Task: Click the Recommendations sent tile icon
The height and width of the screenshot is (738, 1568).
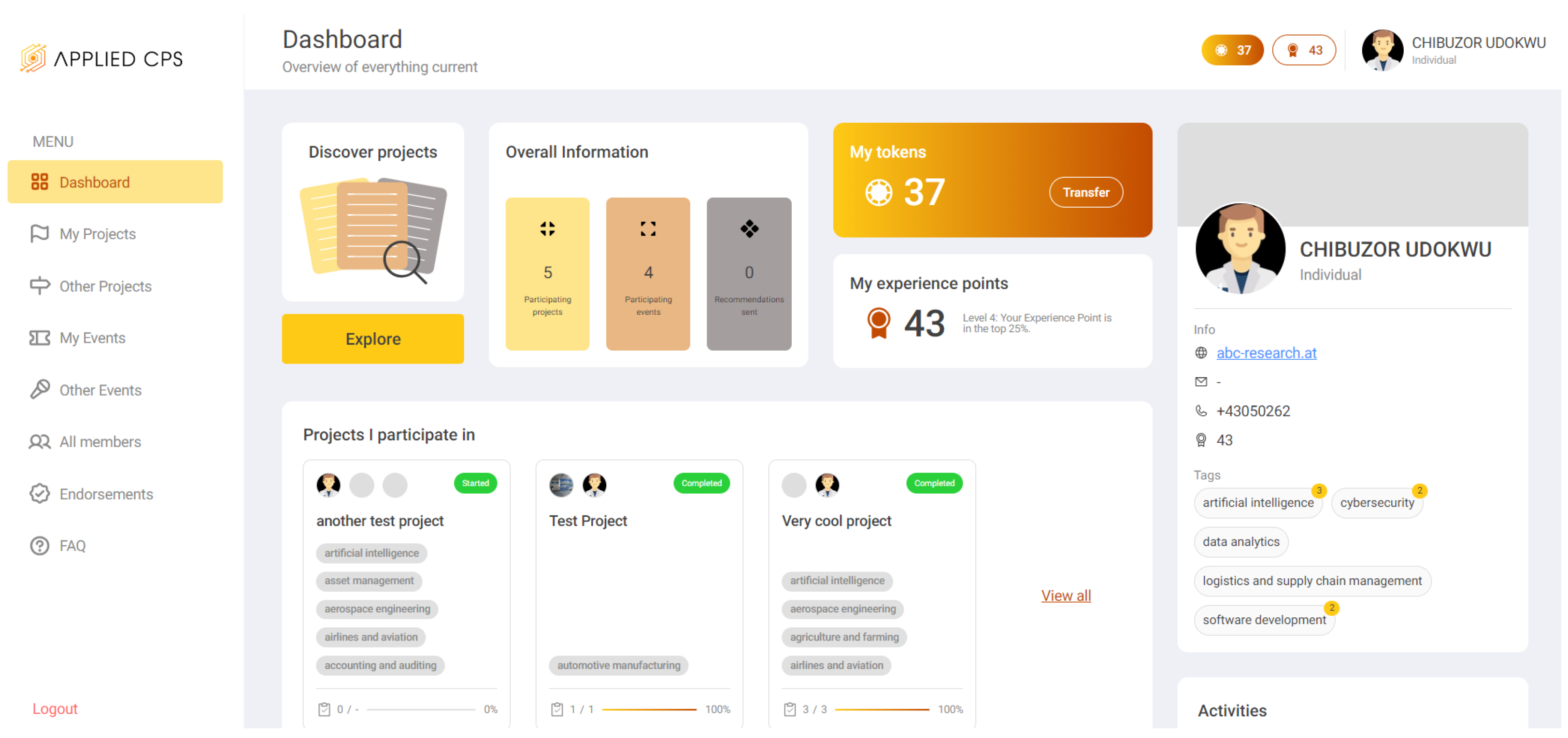Action: click(749, 229)
